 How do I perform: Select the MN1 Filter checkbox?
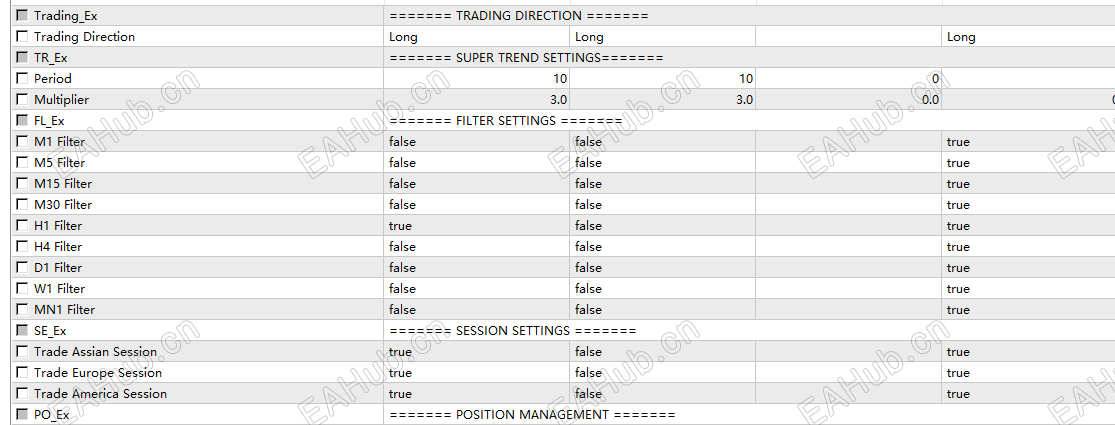point(22,309)
